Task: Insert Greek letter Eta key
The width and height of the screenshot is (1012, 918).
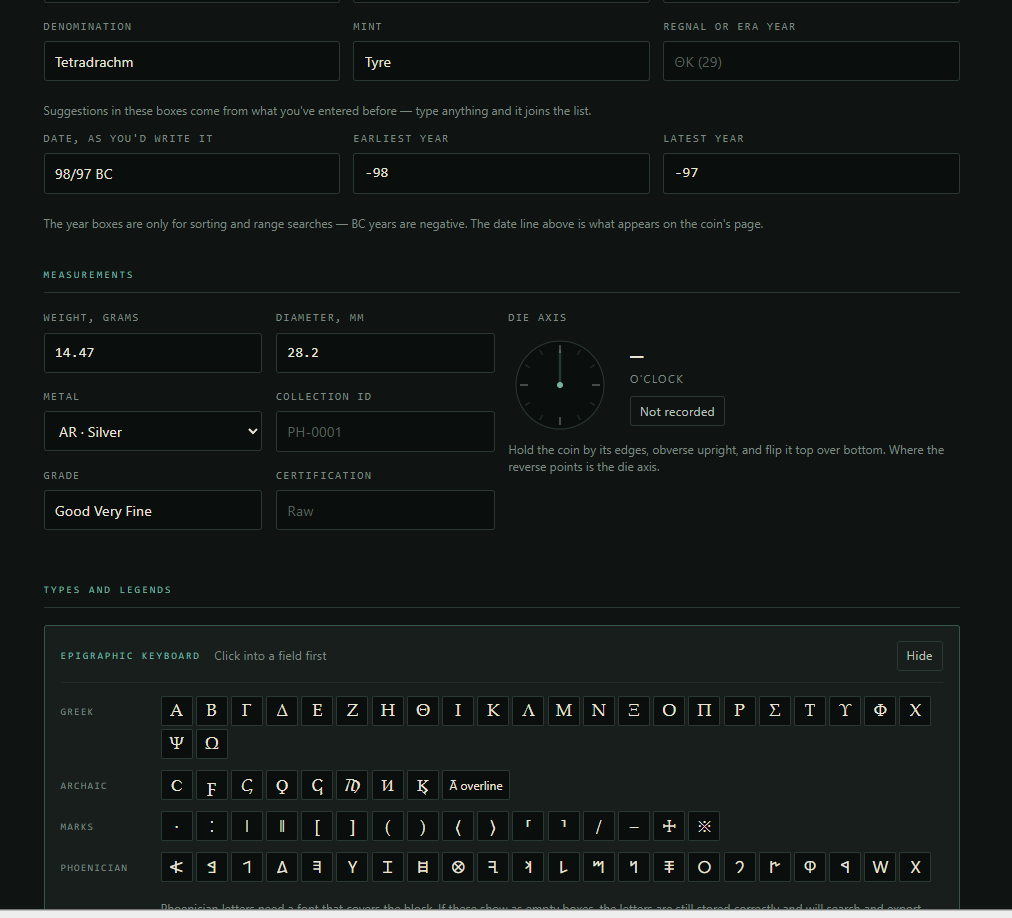Action: click(387, 711)
